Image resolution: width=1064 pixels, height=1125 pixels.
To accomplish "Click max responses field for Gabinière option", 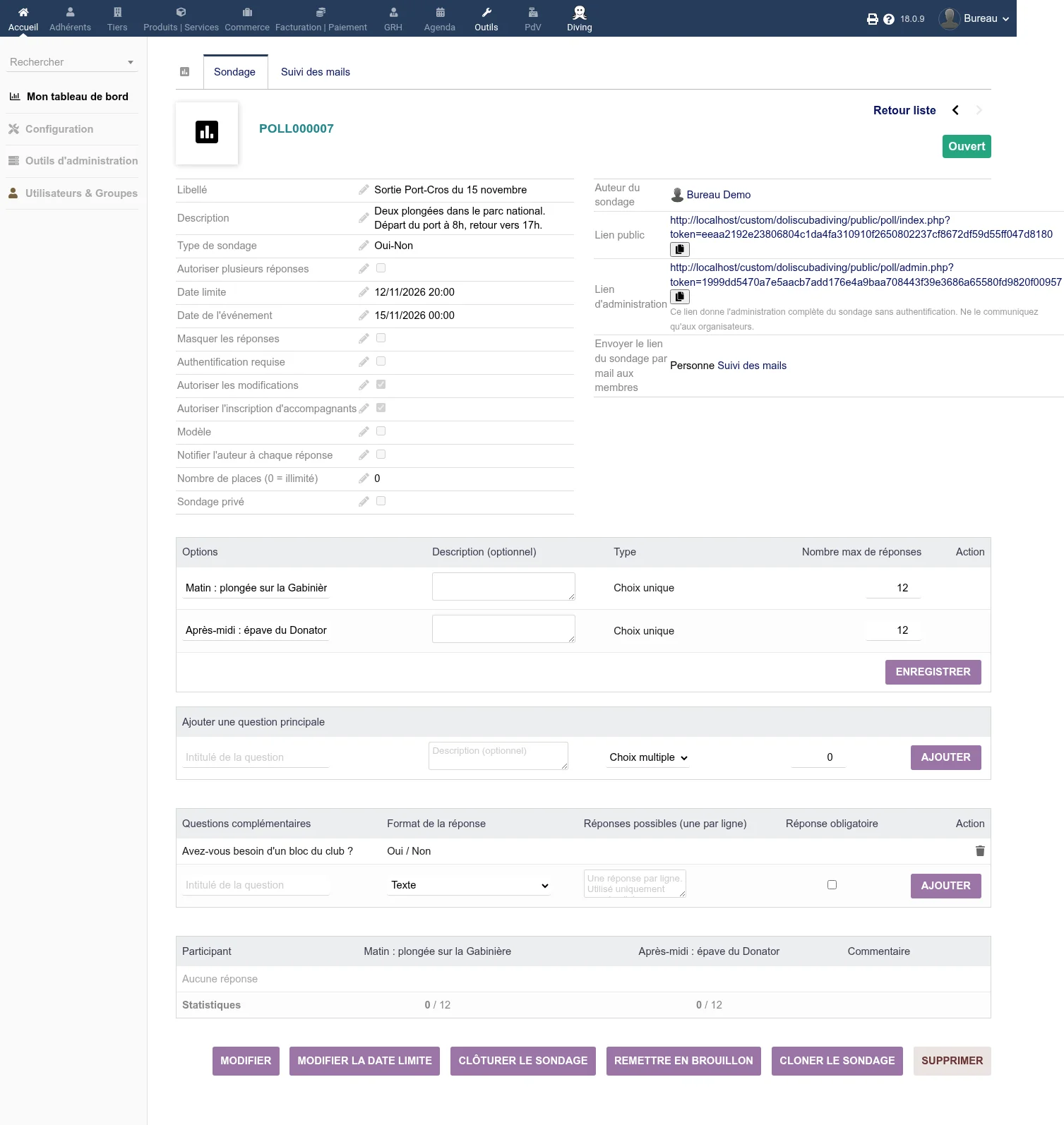I will 893,588.
